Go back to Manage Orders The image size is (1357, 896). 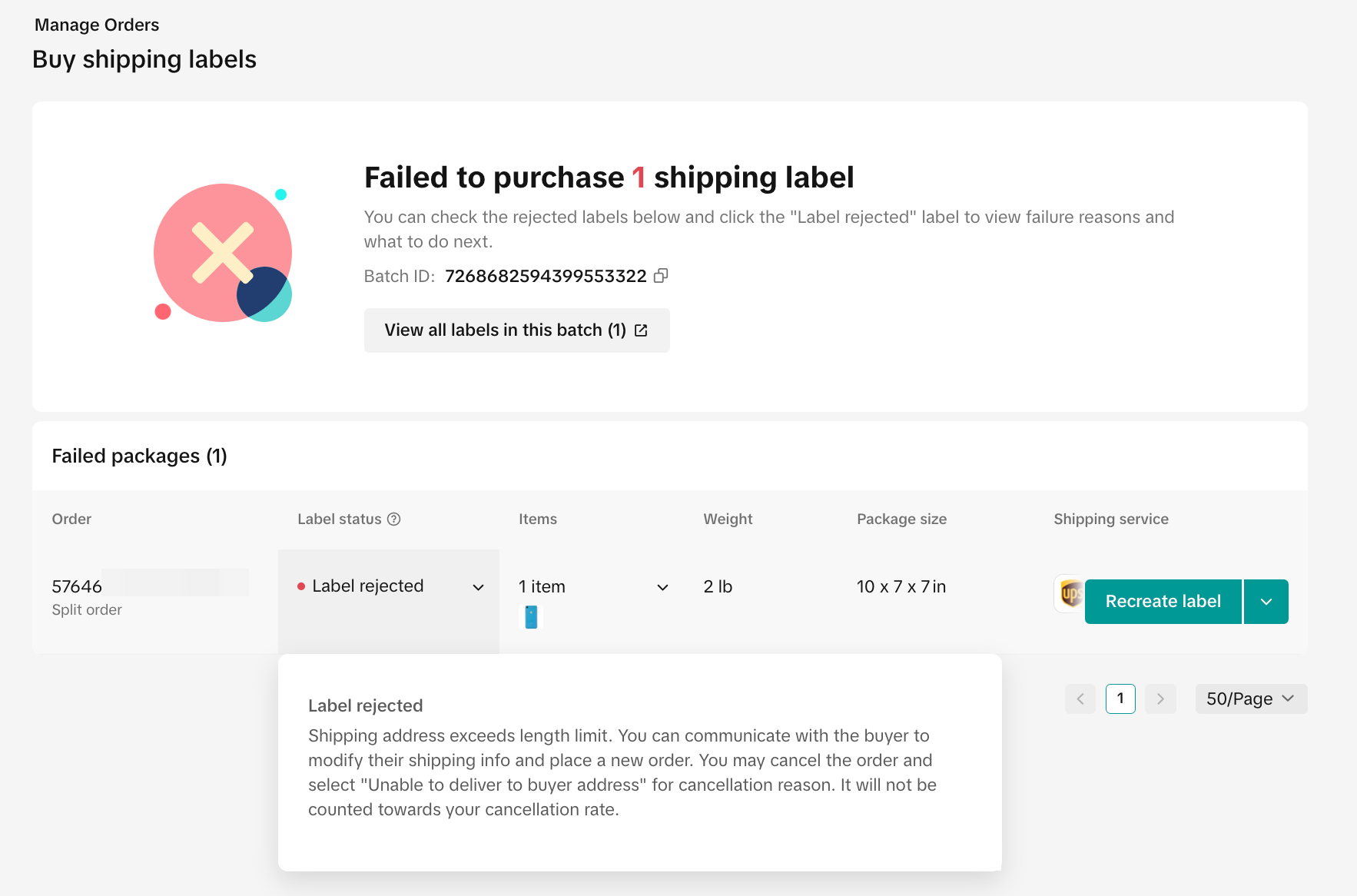click(97, 25)
